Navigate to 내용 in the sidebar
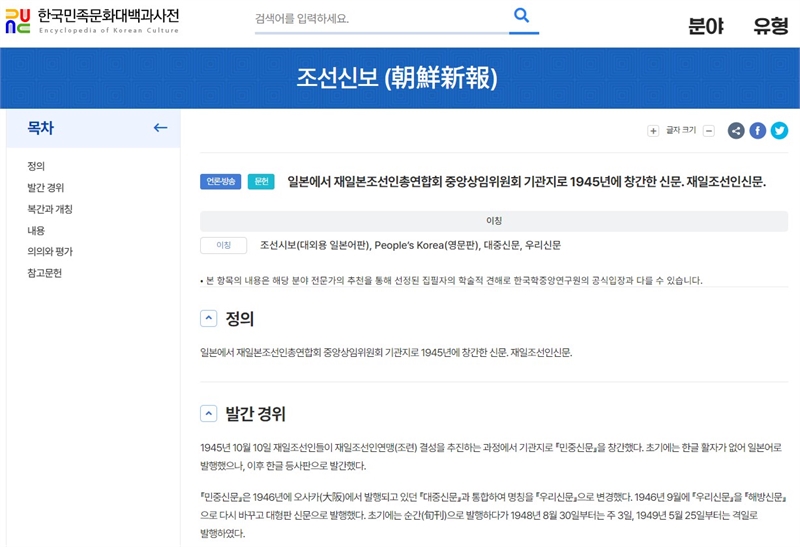 pos(36,230)
